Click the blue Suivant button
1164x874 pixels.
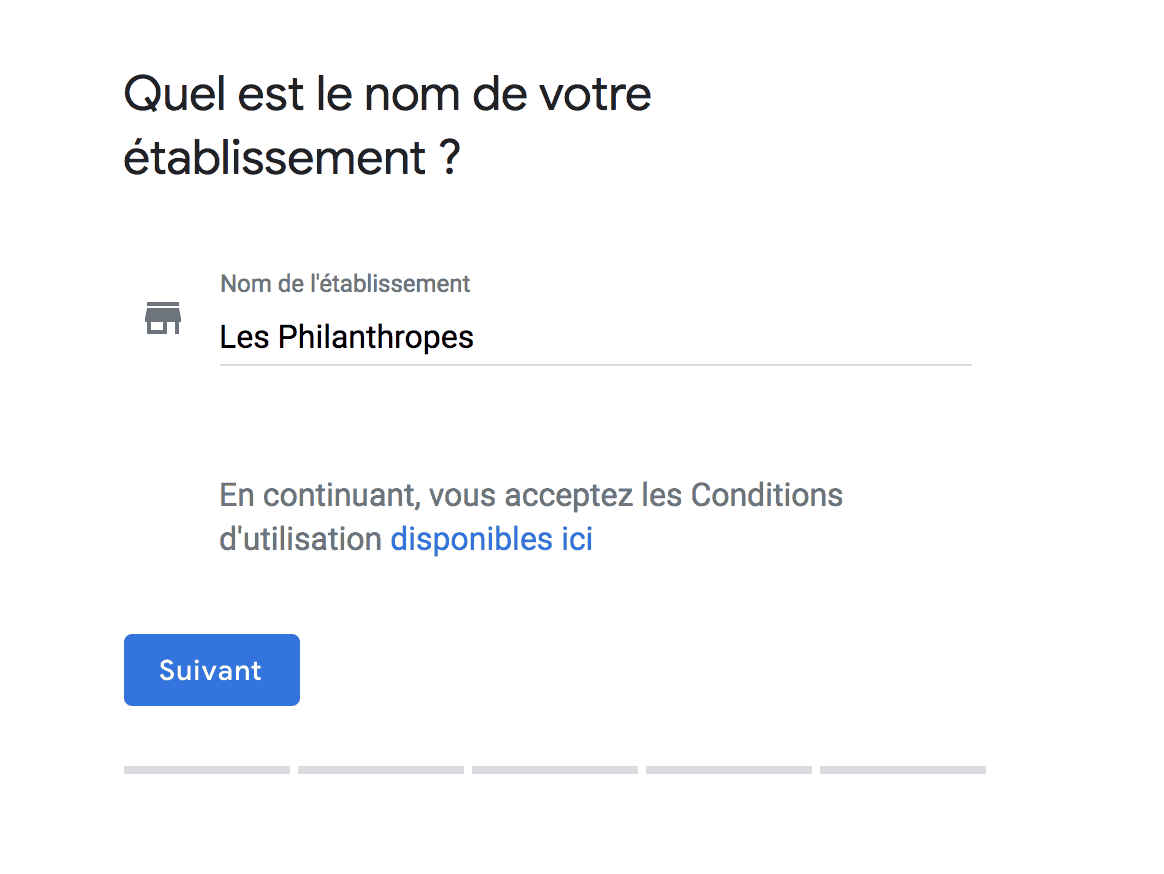[x=212, y=670]
